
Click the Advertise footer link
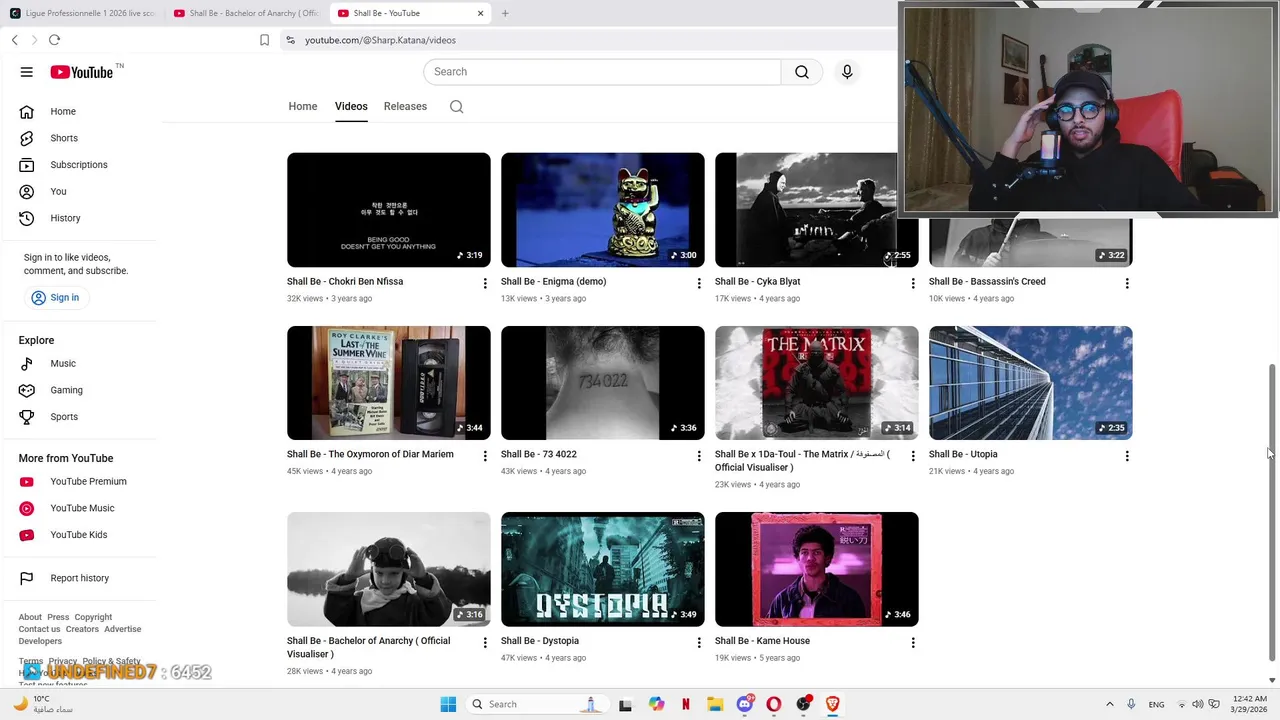(x=123, y=629)
